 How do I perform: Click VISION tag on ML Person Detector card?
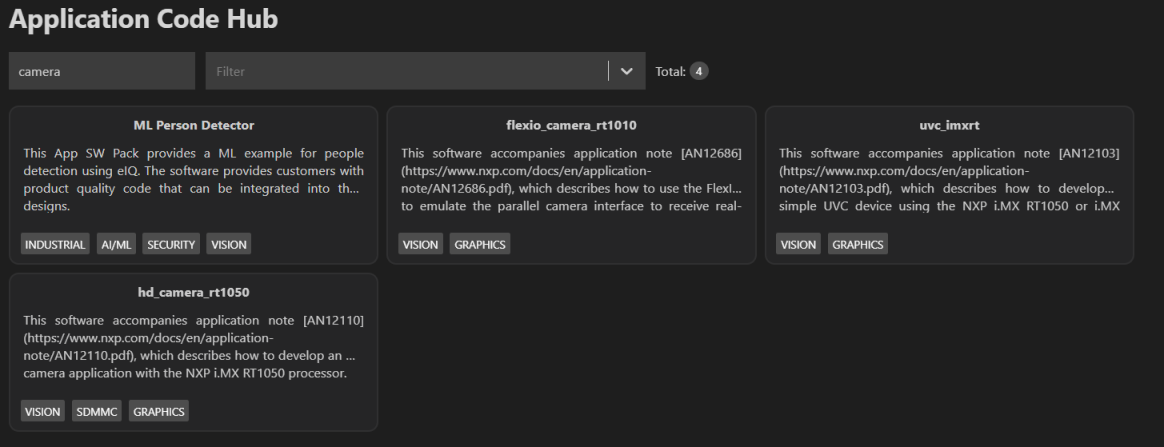pos(228,244)
